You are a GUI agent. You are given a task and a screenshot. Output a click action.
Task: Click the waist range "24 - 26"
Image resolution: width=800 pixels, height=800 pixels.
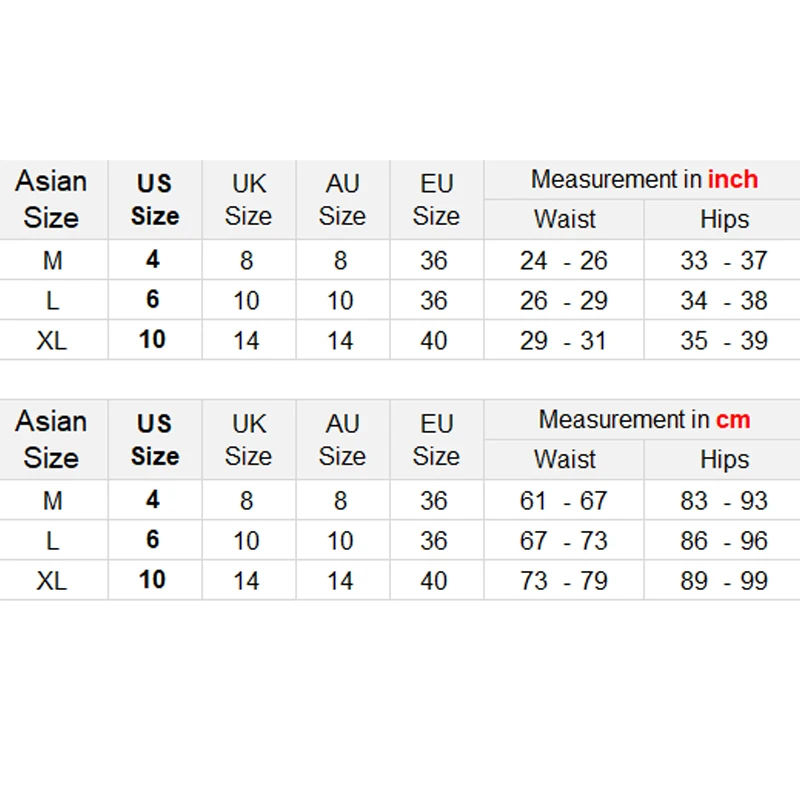point(563,261)
